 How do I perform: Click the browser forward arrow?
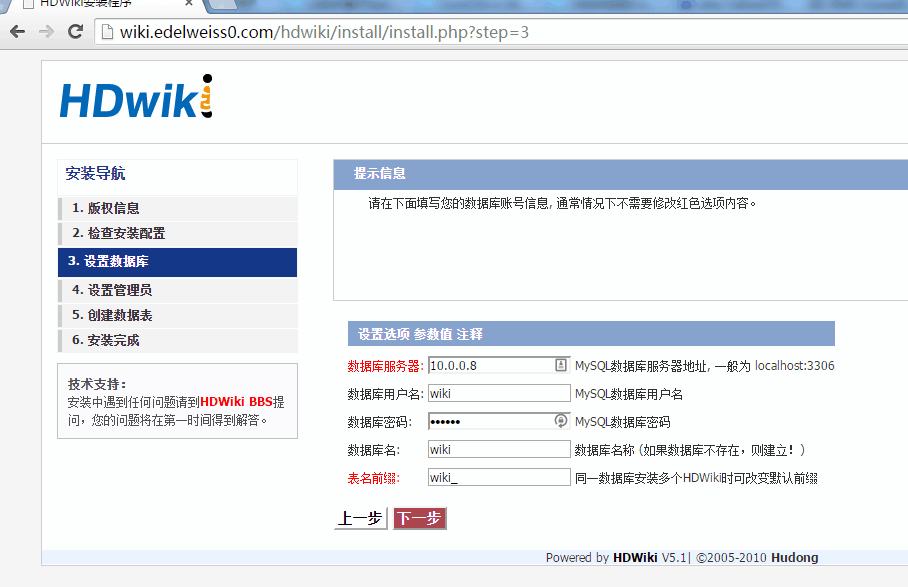(45, 31)
